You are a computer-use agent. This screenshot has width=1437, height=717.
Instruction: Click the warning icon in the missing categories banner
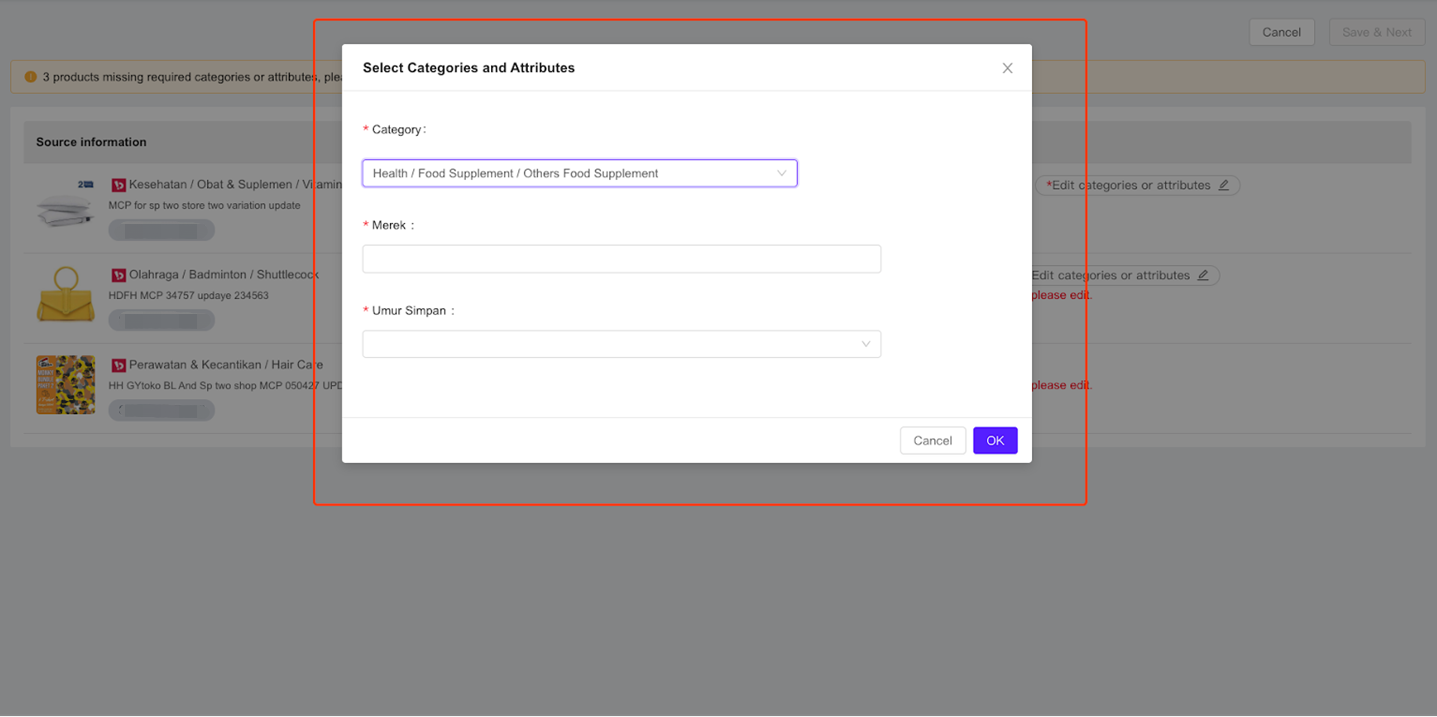(31, 77)
